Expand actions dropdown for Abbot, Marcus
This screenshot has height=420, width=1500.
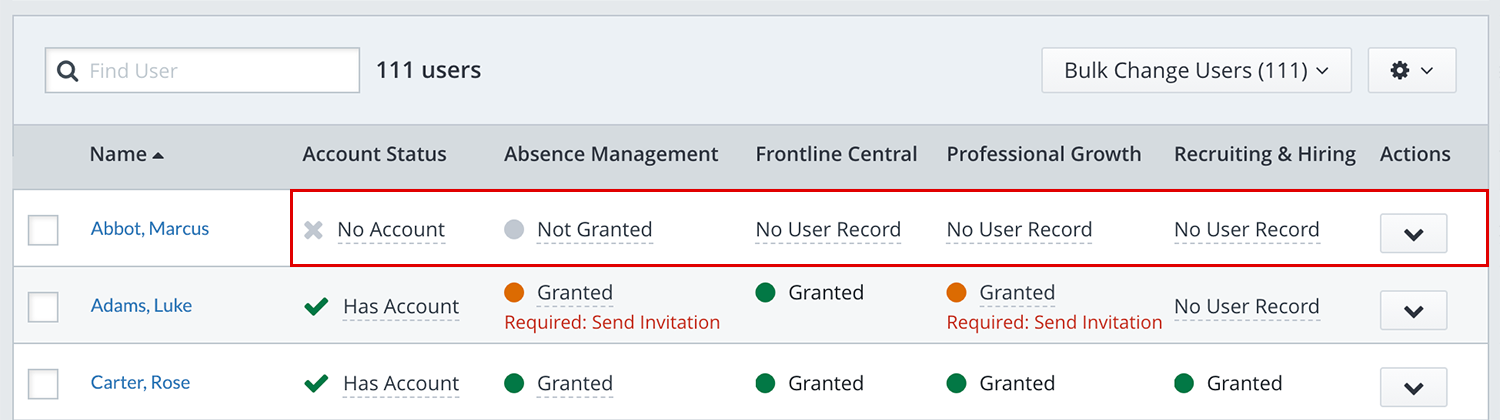(1413, 234)
